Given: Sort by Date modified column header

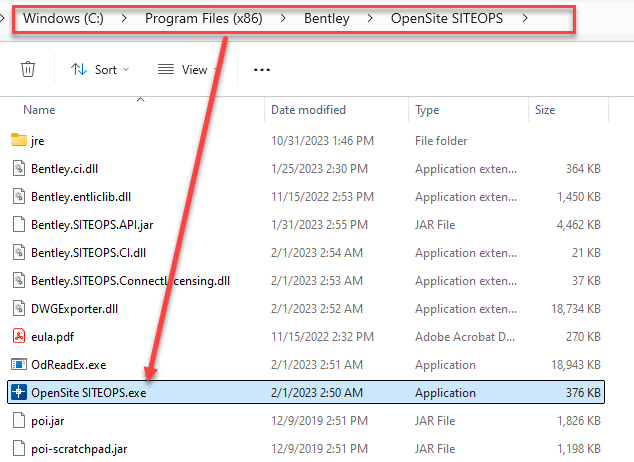Looking at the screenshot, I should pos(308,110).
